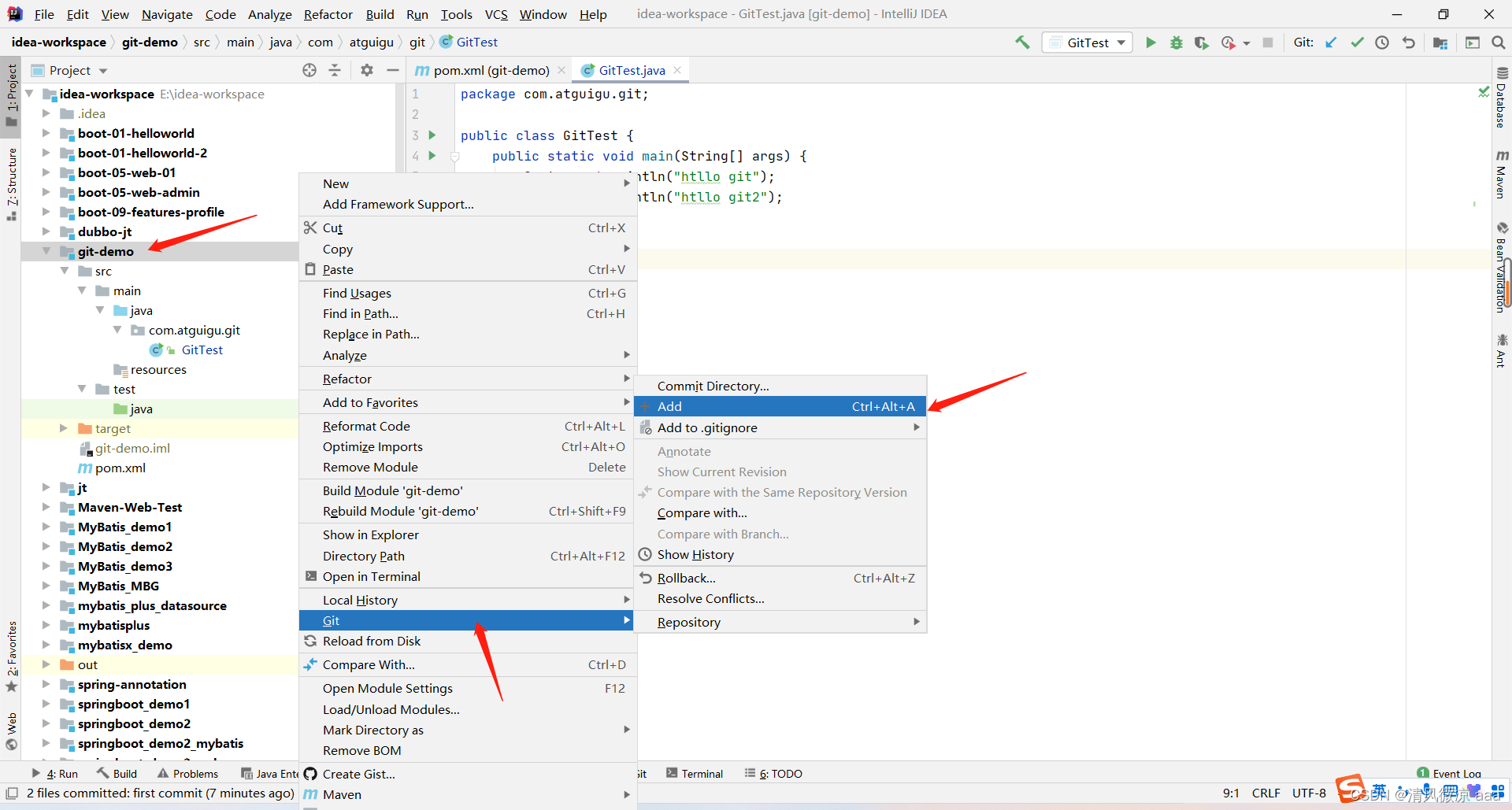Collapse the src folder in git-demo
The width and height of the screenshot is (1512, 810).
point(65,271)
